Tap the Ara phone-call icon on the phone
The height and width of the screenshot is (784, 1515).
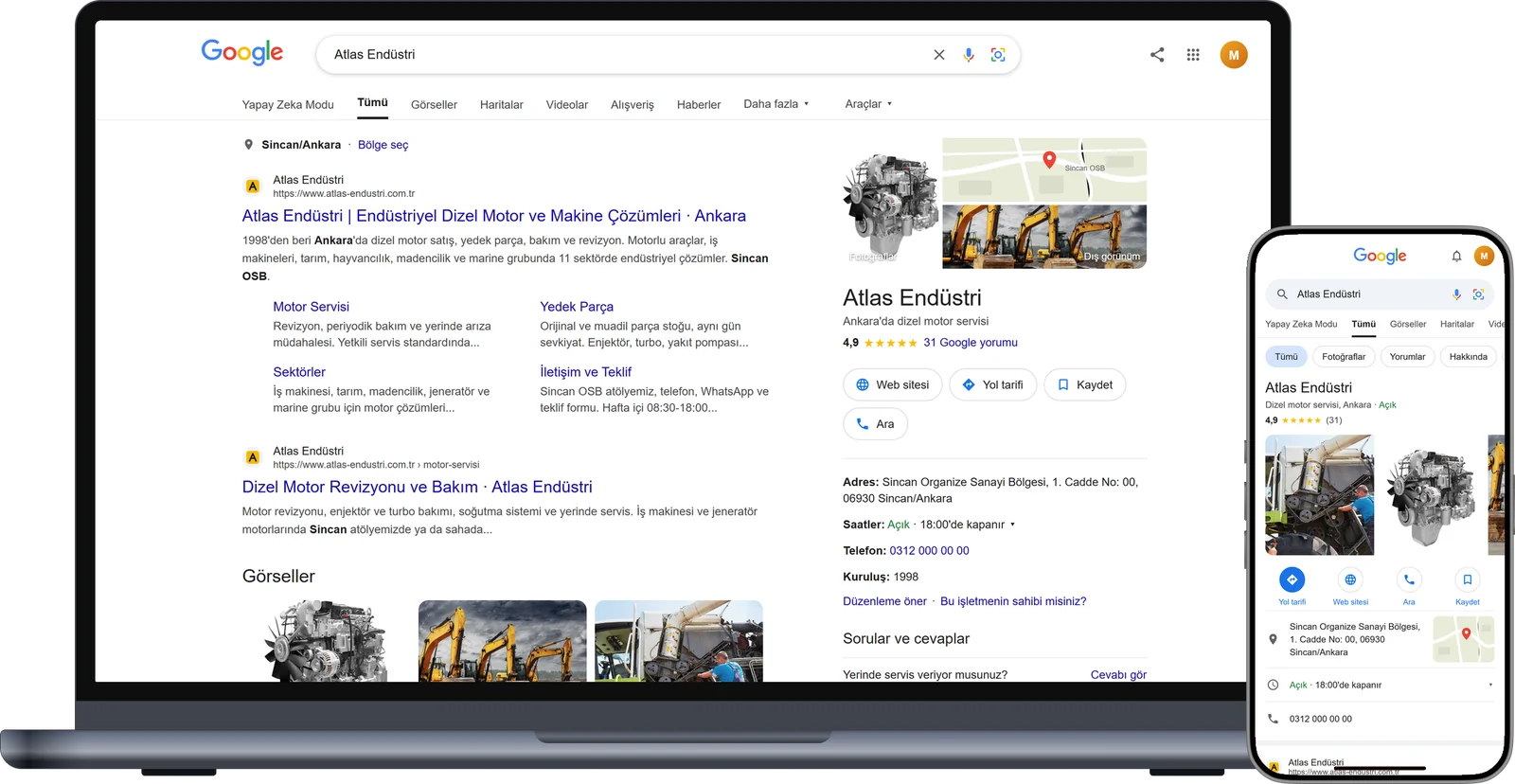pos(1409,579)
